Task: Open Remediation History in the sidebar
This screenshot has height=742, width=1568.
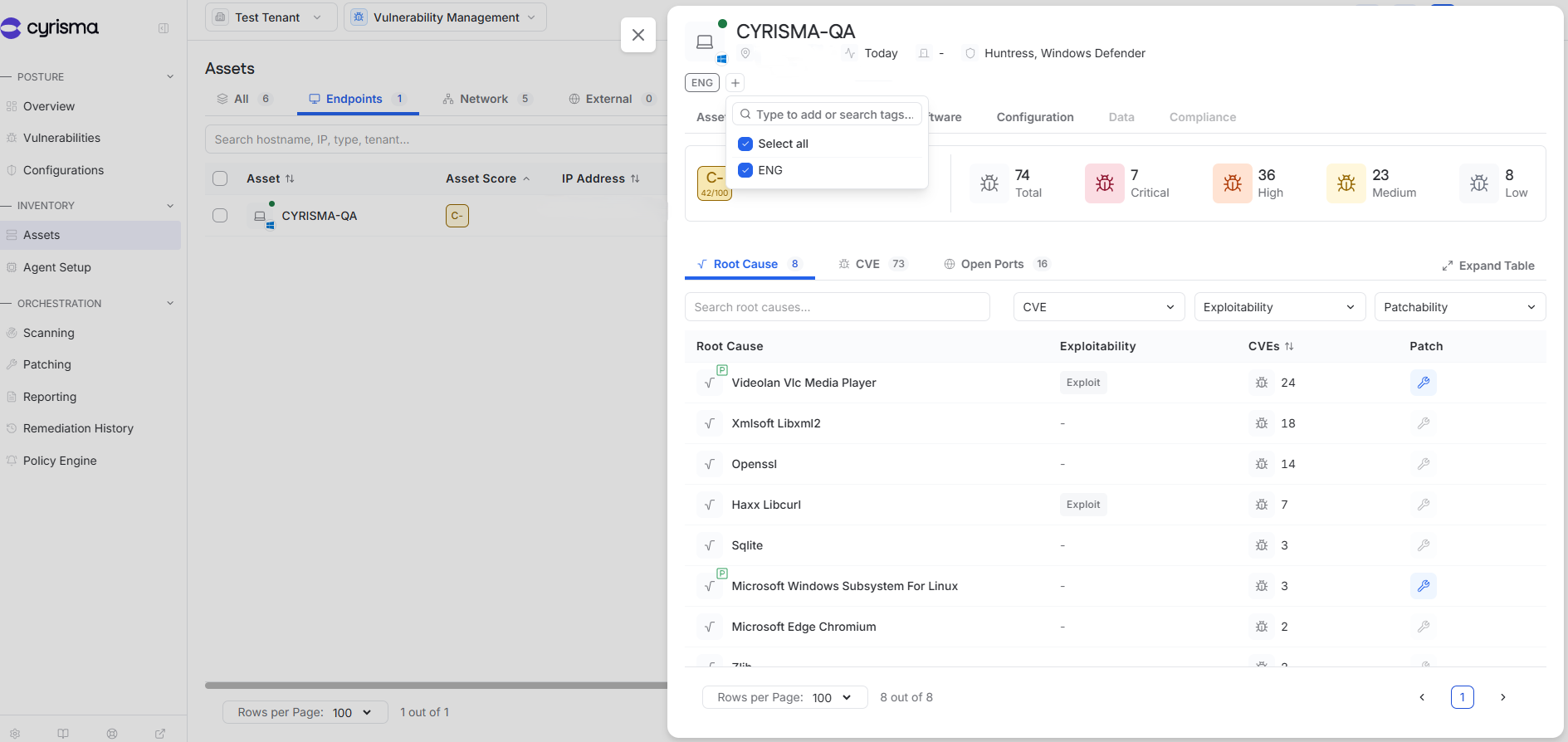Action: [78, 428]
